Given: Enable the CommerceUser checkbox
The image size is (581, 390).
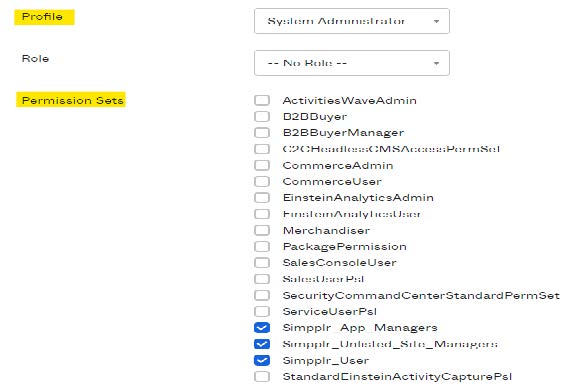Looking at the screenshot, I should 262,181.
